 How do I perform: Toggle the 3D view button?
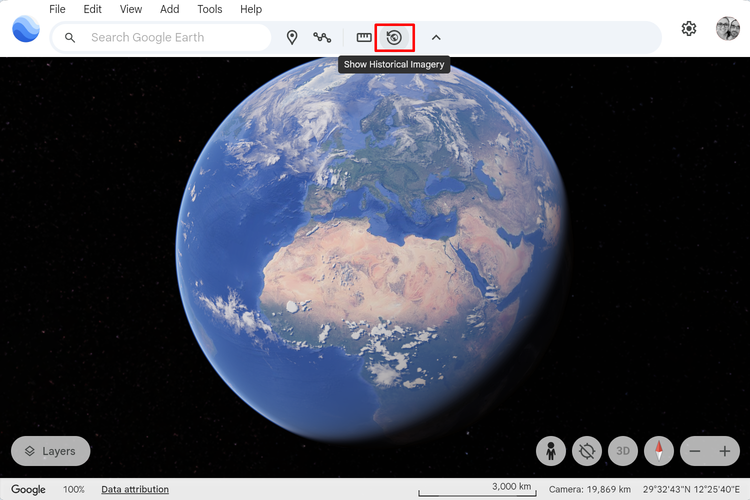pos(623,451)
